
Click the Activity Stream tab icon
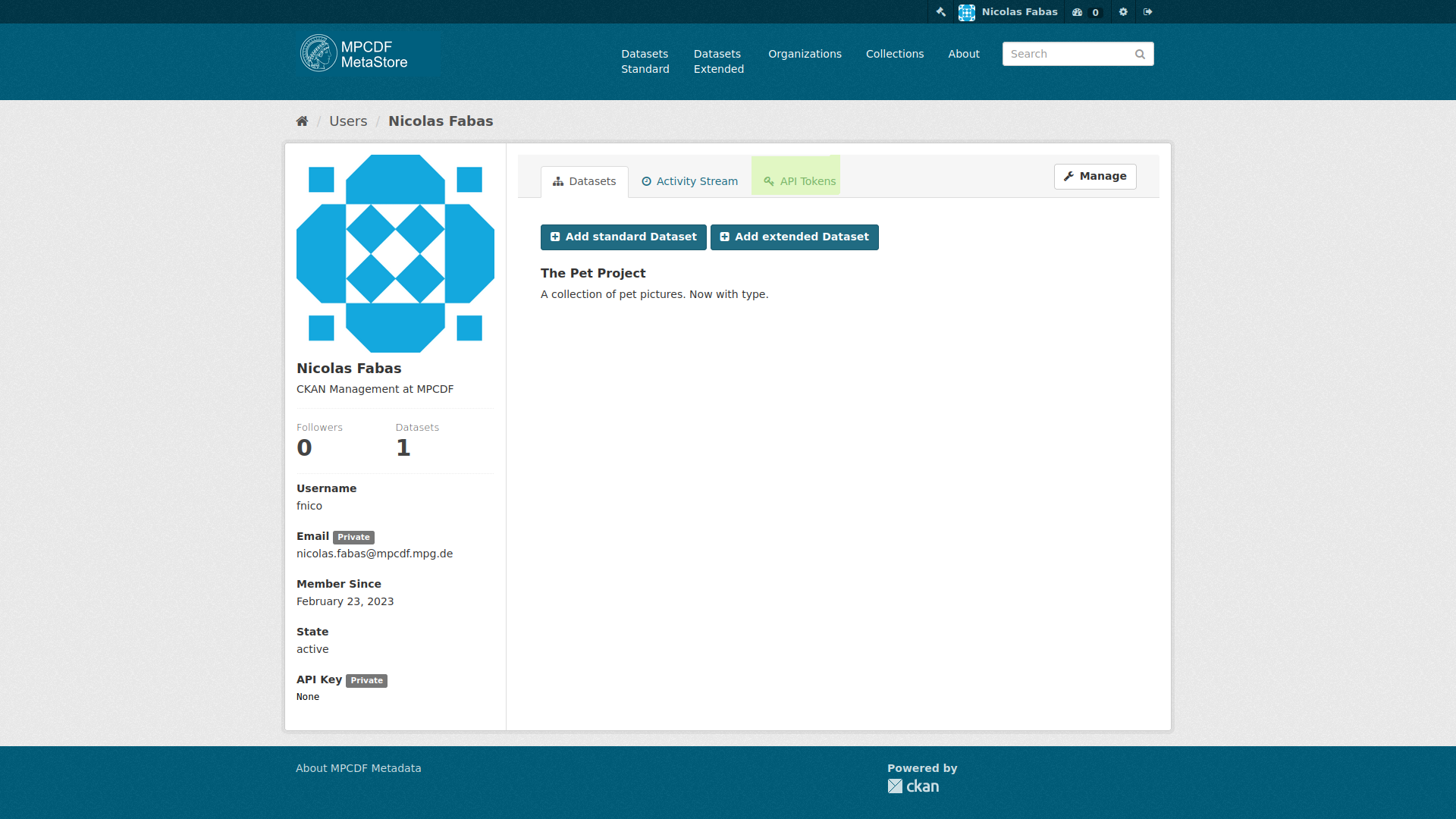pos(647,181)
